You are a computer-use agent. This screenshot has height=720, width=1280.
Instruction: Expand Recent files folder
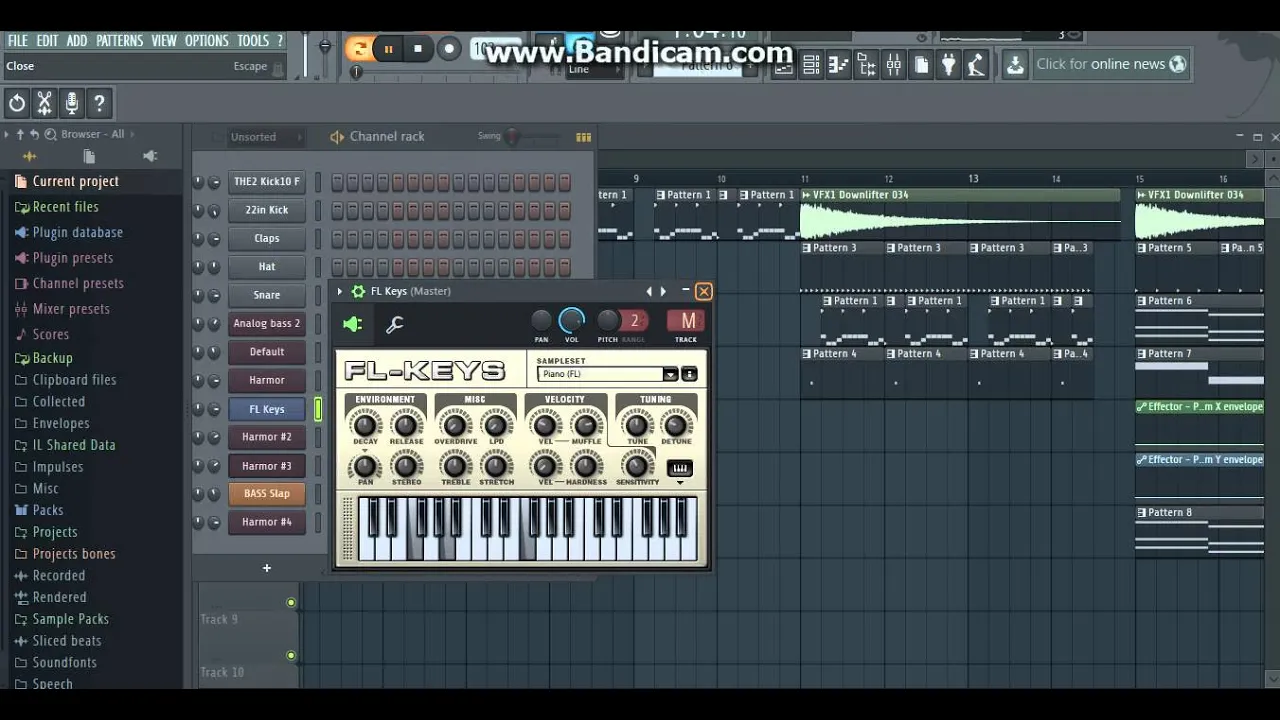click(x=65, y=207)
